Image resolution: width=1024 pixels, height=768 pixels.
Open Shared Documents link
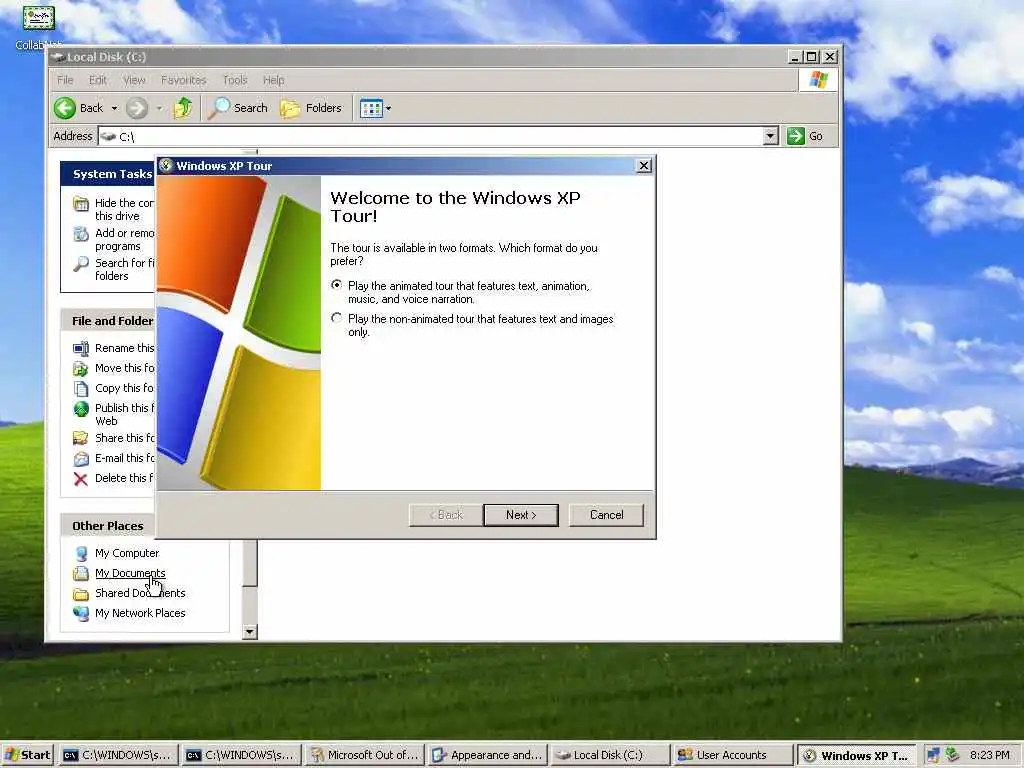tap(140, 593)
